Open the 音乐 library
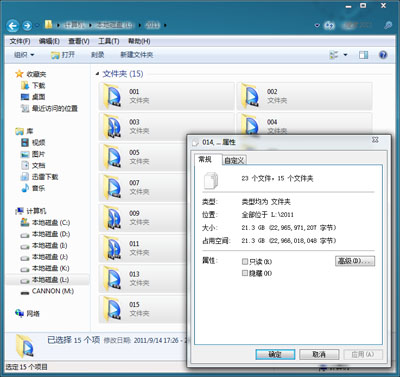 tap(33, 188)
